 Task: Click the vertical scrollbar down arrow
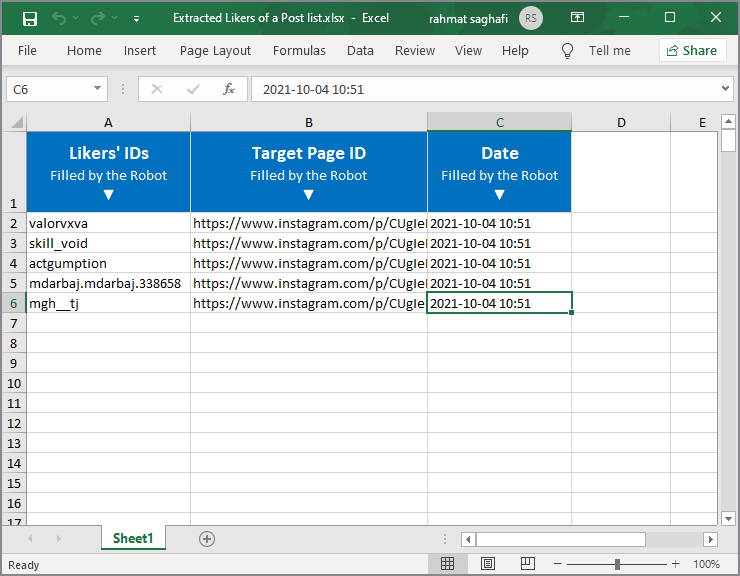click(x=728, y=518)
